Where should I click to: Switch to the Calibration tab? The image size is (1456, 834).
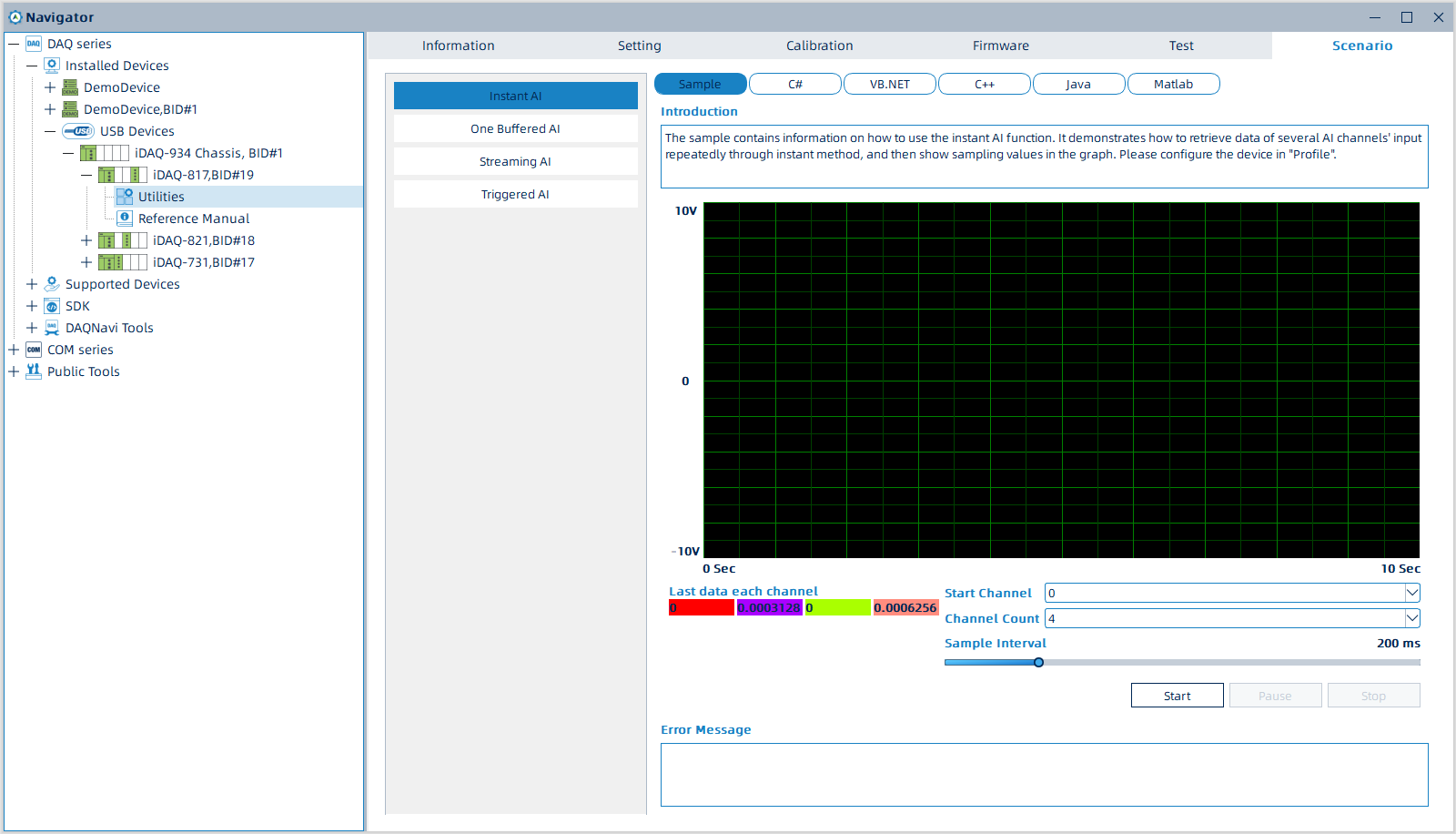pyautogui.click(x=818, y=45)
